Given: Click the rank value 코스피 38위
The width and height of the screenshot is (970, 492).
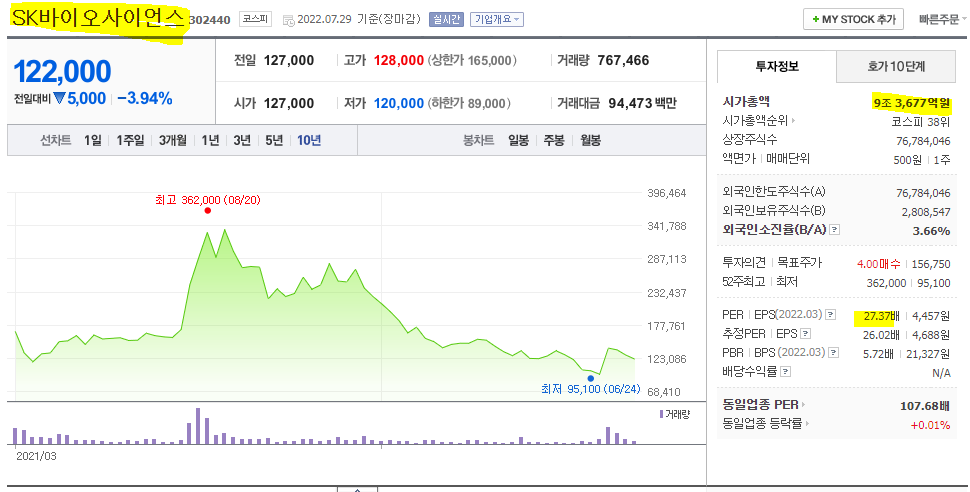Looking at the screenshot, I should coord(921,122).
